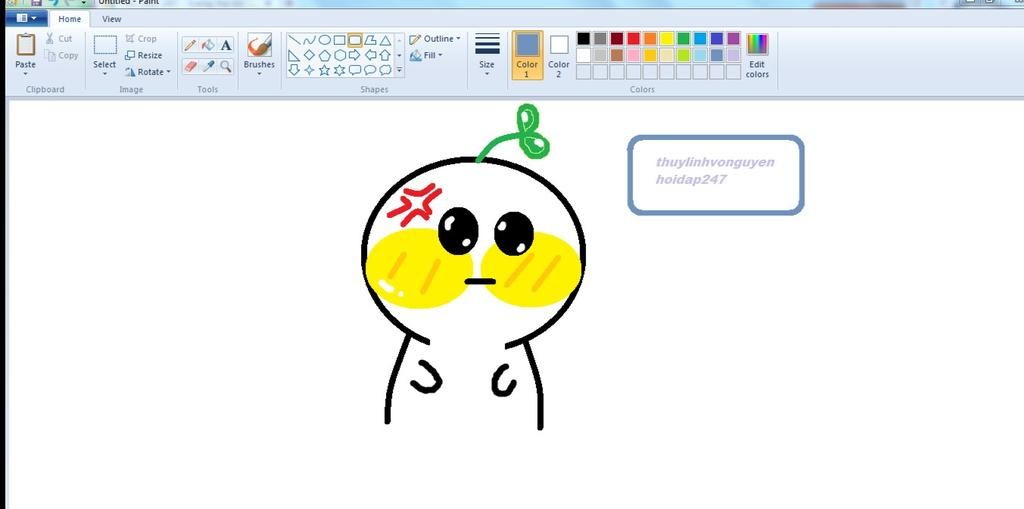Choose the Six-point star shape
The image size is (1024, 509).
[340, 70]
